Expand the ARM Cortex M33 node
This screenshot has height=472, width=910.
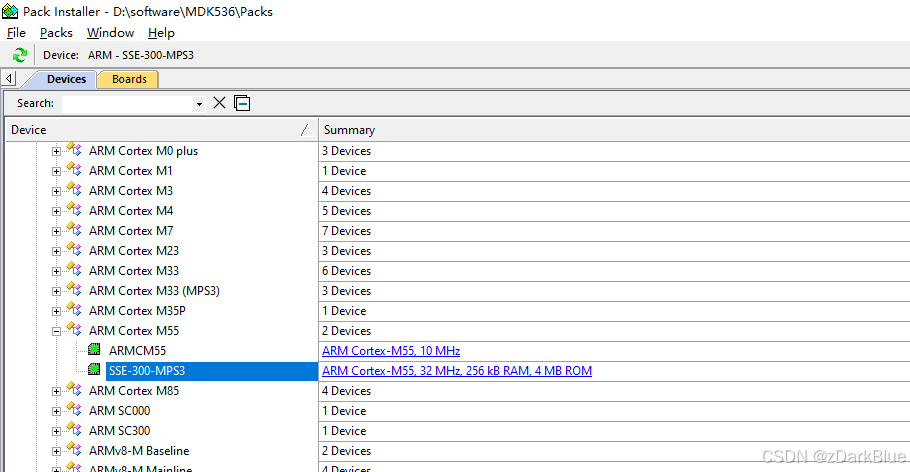coord(56,272)
